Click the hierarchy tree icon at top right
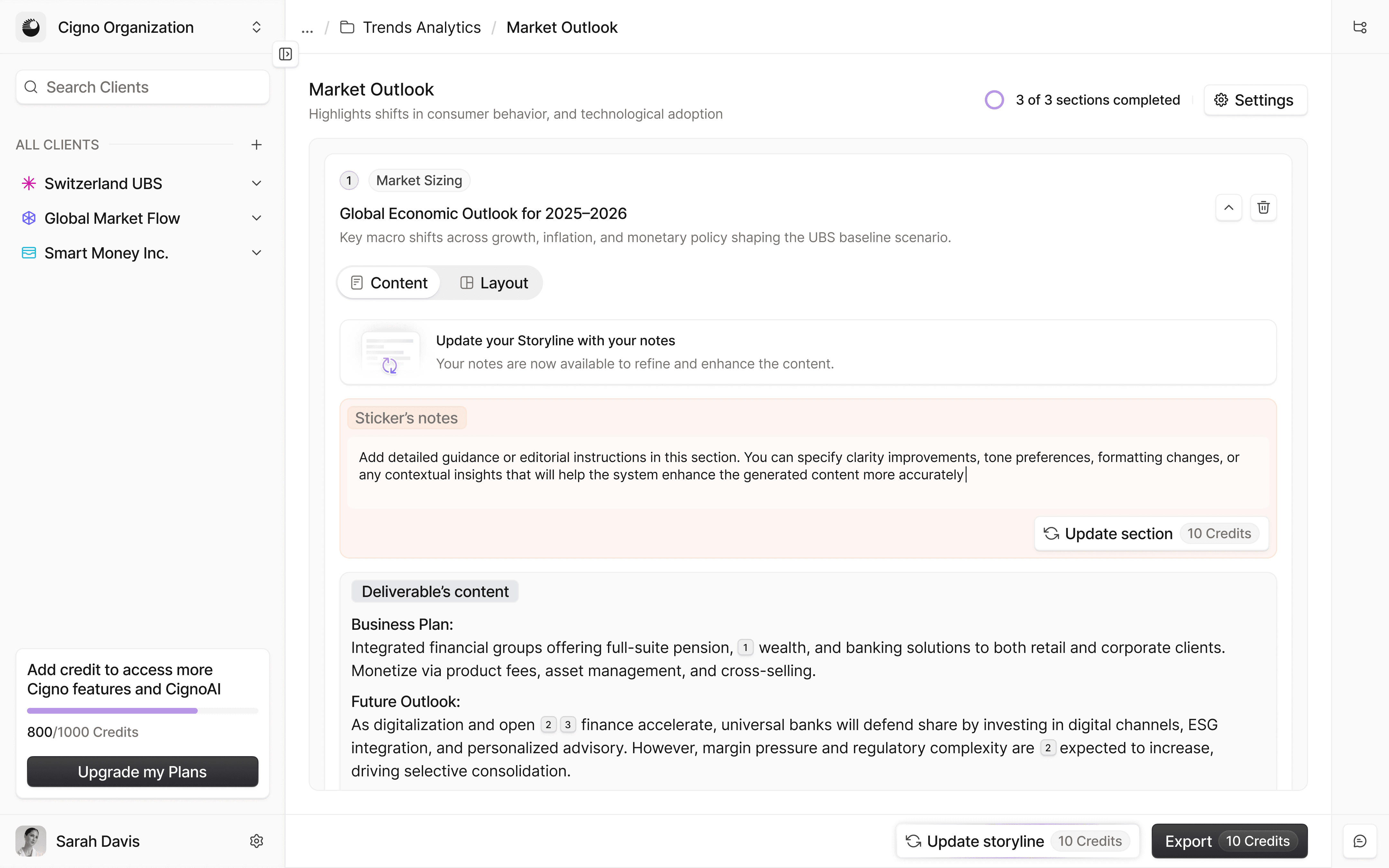Image resolution: width=1389 pixels, height=868 pixels. tap(1360, 27)
